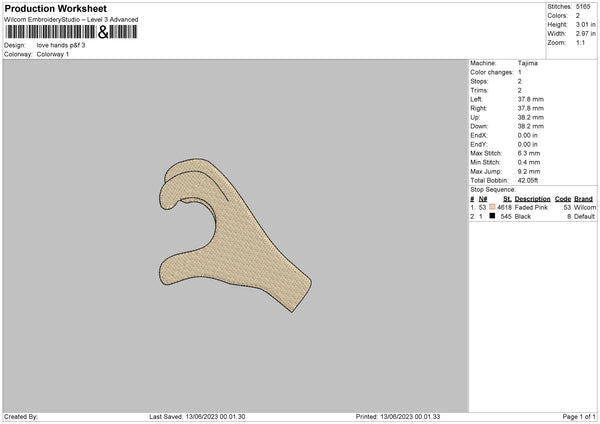The height and width of the screenshot is (424, 600).
Task: Click the Description column header
Action: point(532,199)
